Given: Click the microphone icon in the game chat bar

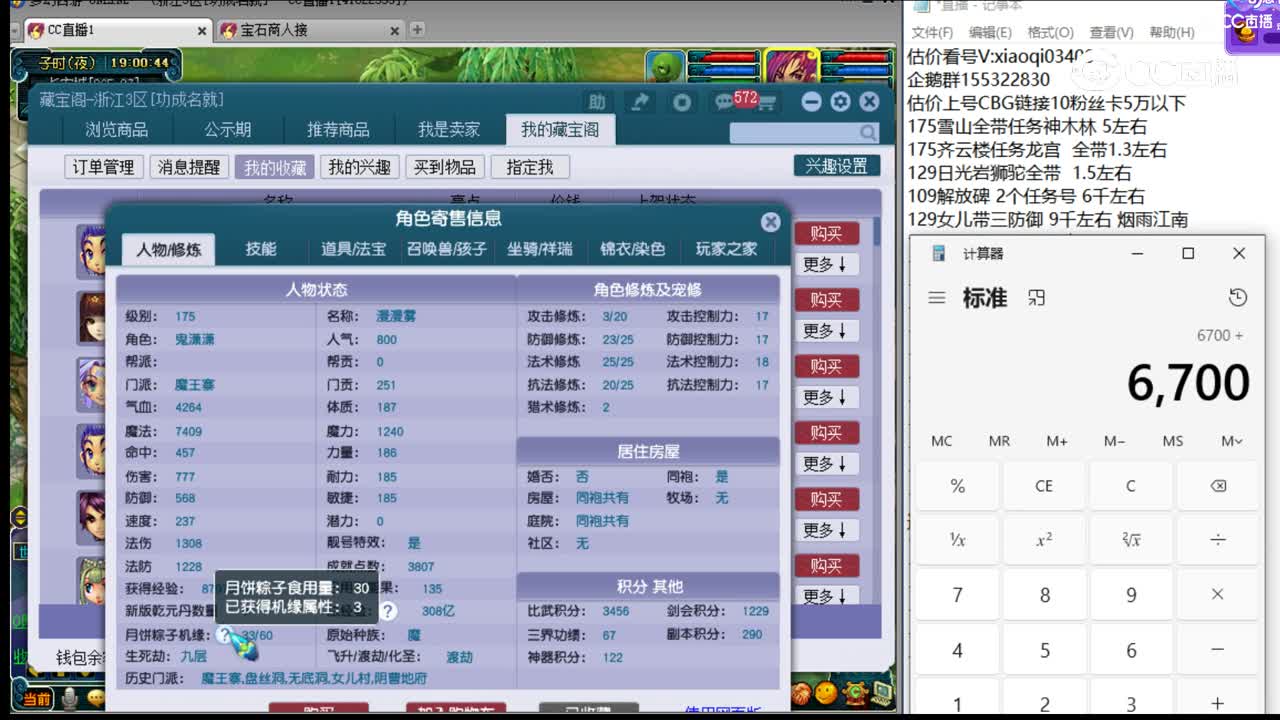Looking at the screenshot, I should 70,697.
